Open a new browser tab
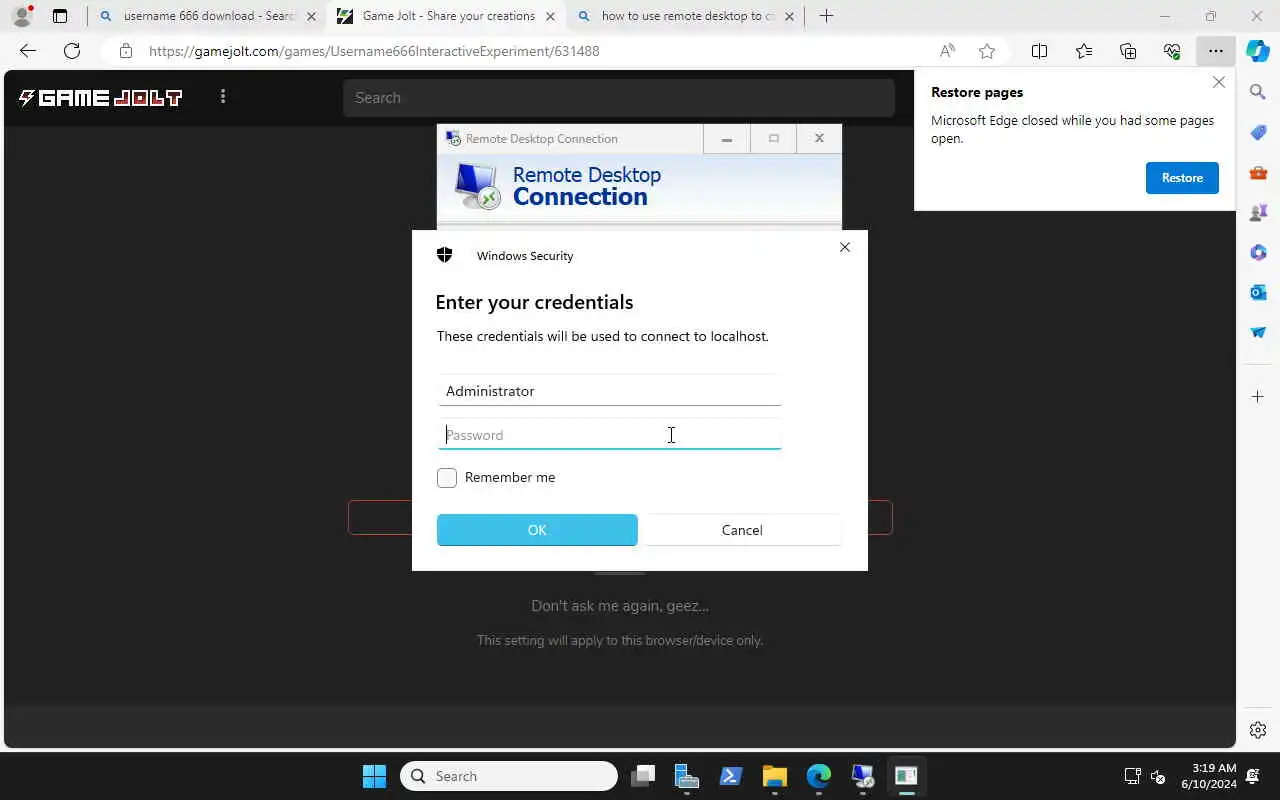 (x=826, y=16)
